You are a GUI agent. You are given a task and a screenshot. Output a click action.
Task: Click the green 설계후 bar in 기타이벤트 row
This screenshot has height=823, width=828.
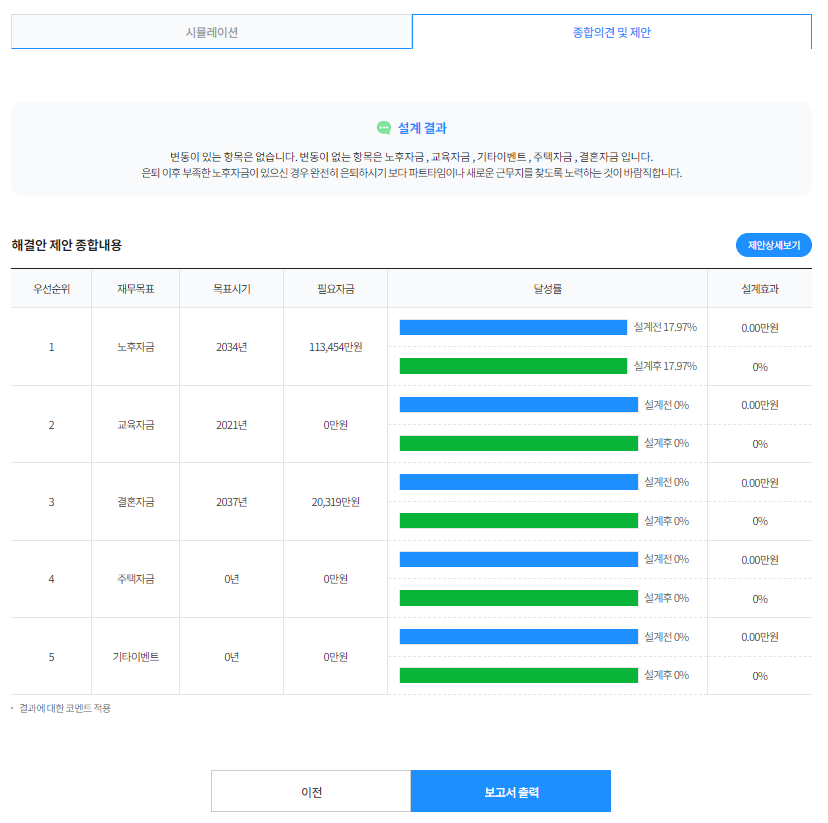519,675
